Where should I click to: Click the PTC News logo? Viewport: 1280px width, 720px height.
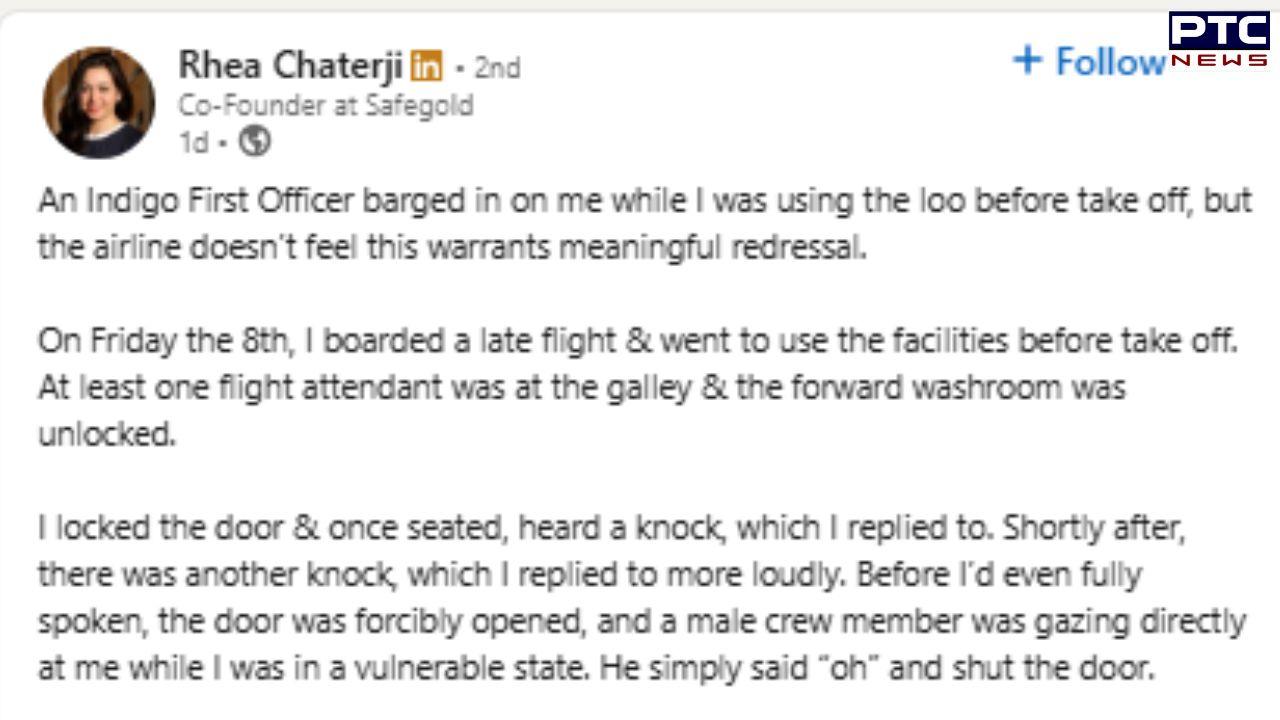pyautogui.click(x=1220, y=38)
